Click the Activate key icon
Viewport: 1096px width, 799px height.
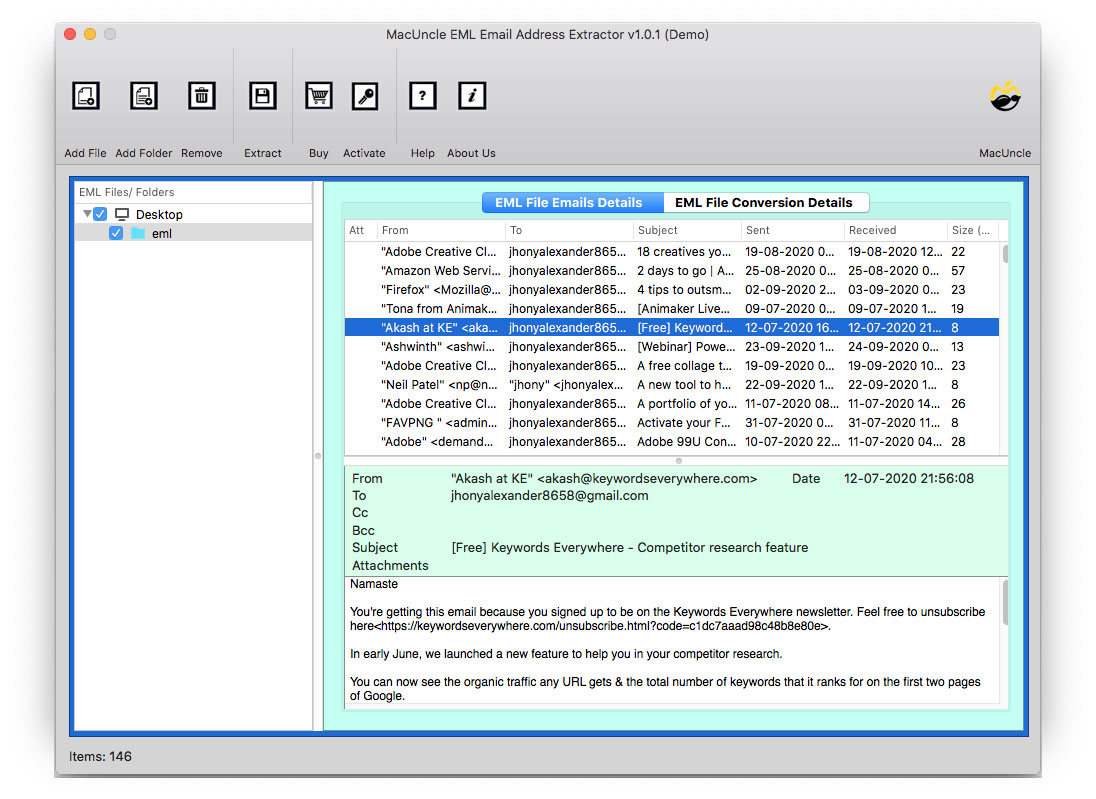(365, 96)
